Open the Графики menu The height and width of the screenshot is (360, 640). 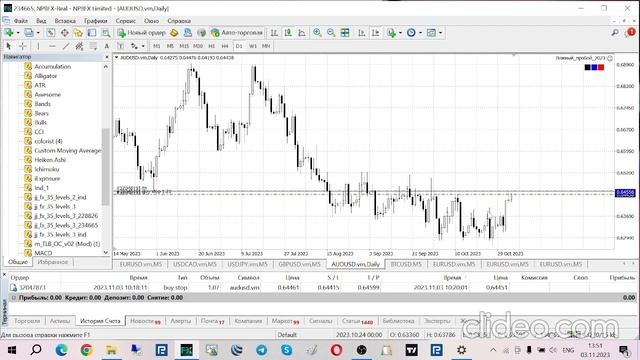(x=96, y=21)
